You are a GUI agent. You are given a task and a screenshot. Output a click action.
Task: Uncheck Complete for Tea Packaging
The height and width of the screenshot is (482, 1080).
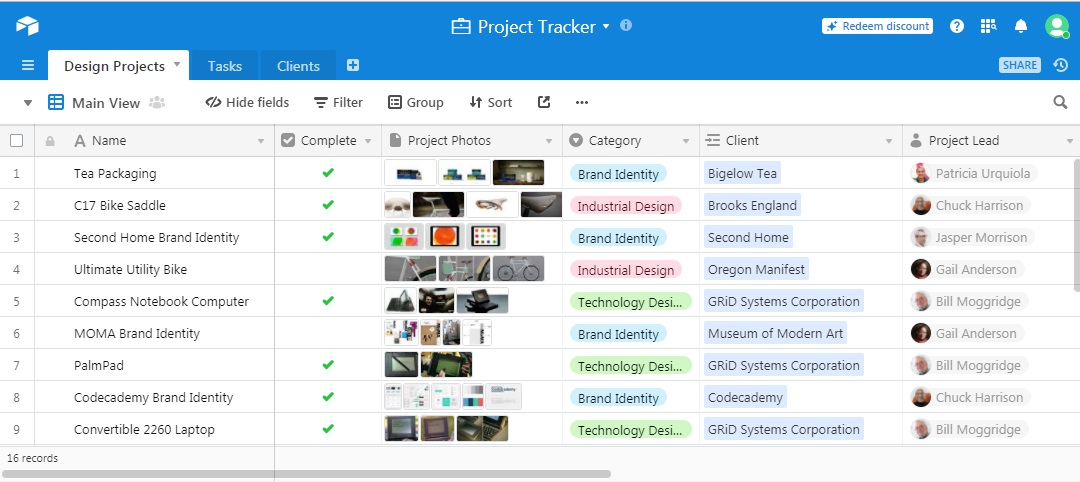point(328,172)
